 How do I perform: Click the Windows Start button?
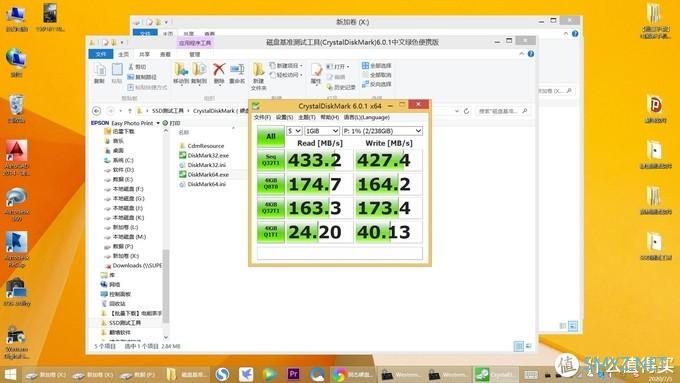click(x=10, y=374)
